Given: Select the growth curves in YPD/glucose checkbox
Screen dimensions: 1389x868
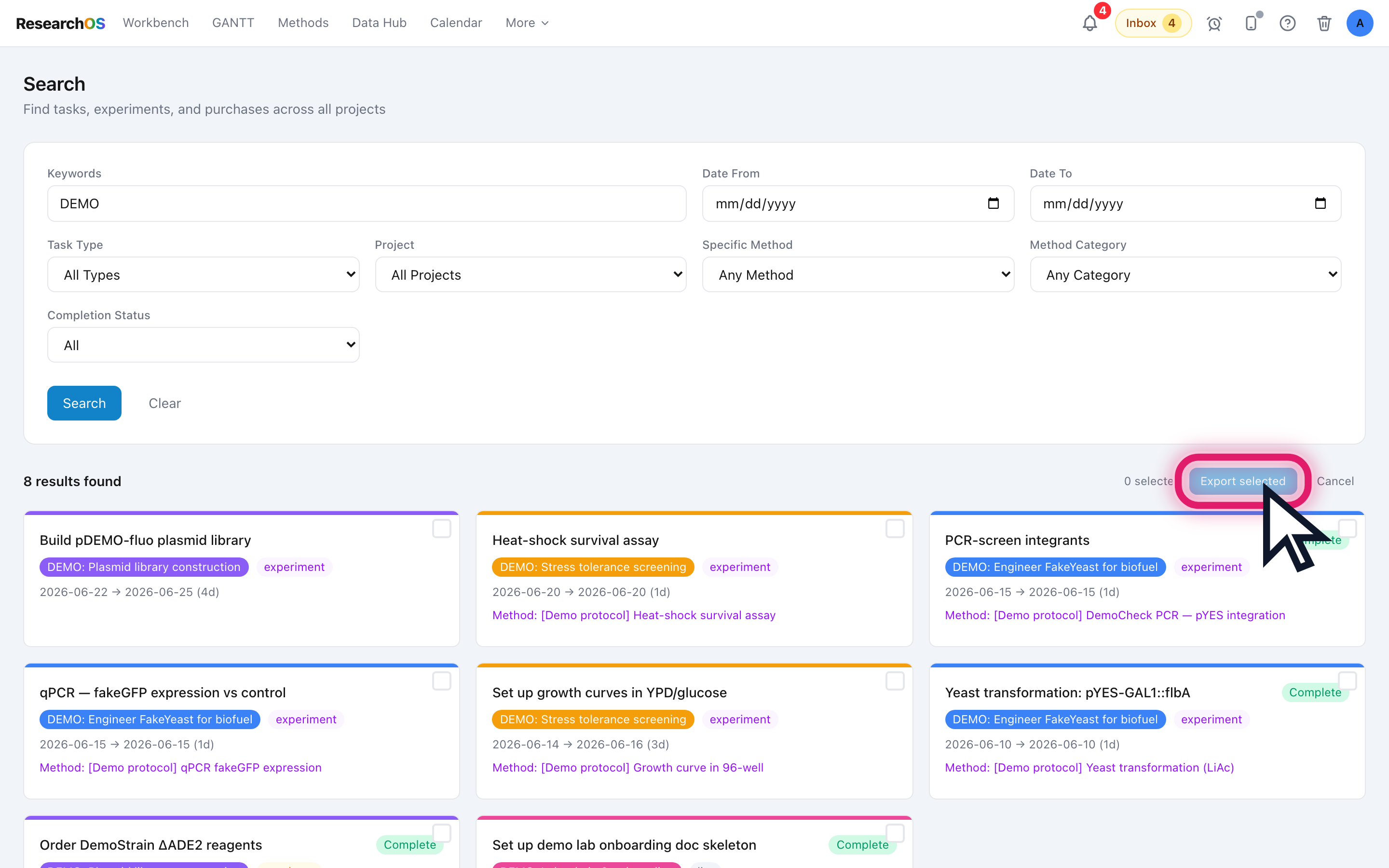Looking at the screenshot, I should pyautogui.click(x=895, y=681).
